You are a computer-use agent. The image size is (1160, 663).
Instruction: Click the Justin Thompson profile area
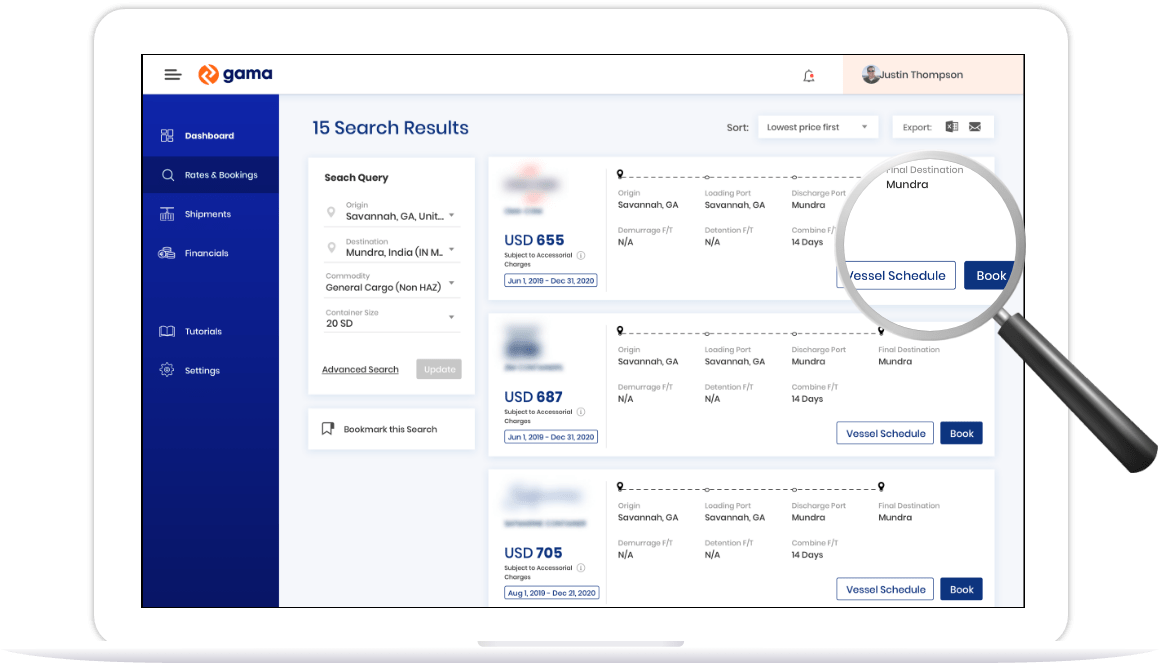(x=921, y=74)
